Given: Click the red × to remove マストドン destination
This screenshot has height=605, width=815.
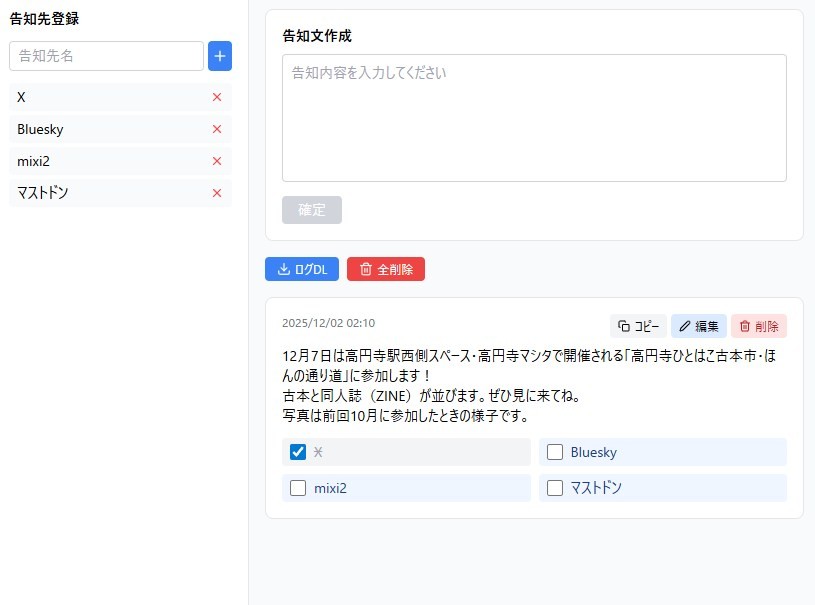Looking at the screenshot, I should pos(217,193).
